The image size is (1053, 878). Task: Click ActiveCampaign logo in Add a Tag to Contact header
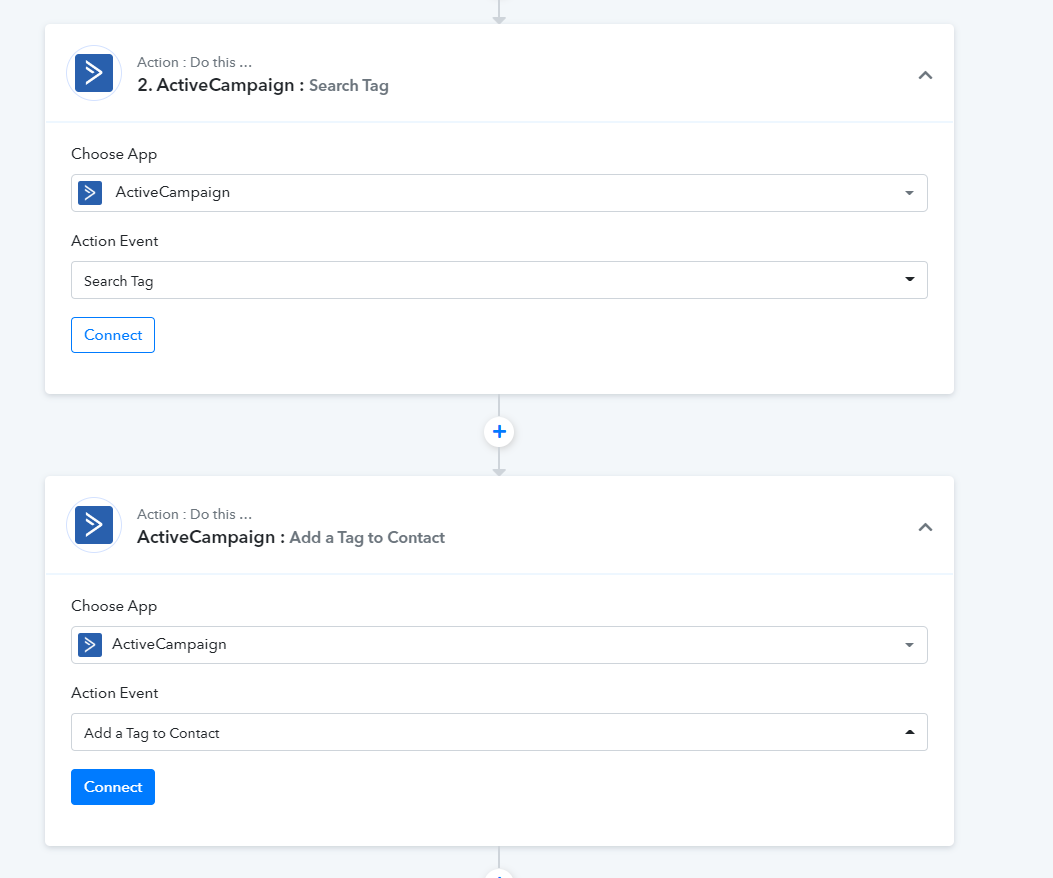tap(94, 525)
